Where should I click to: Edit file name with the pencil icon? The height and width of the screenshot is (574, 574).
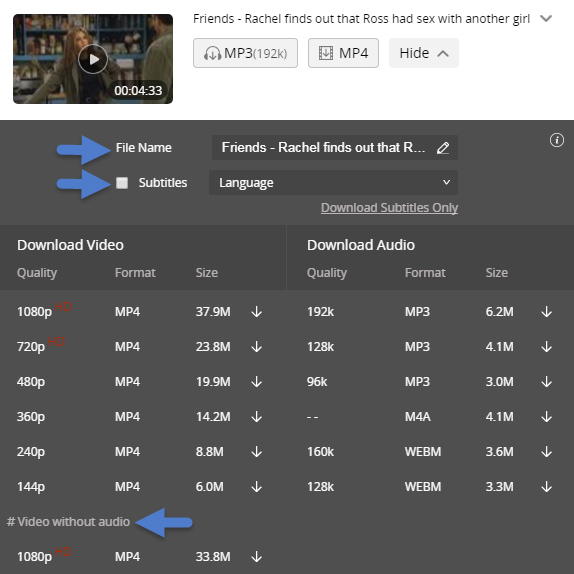coord(443,148)
